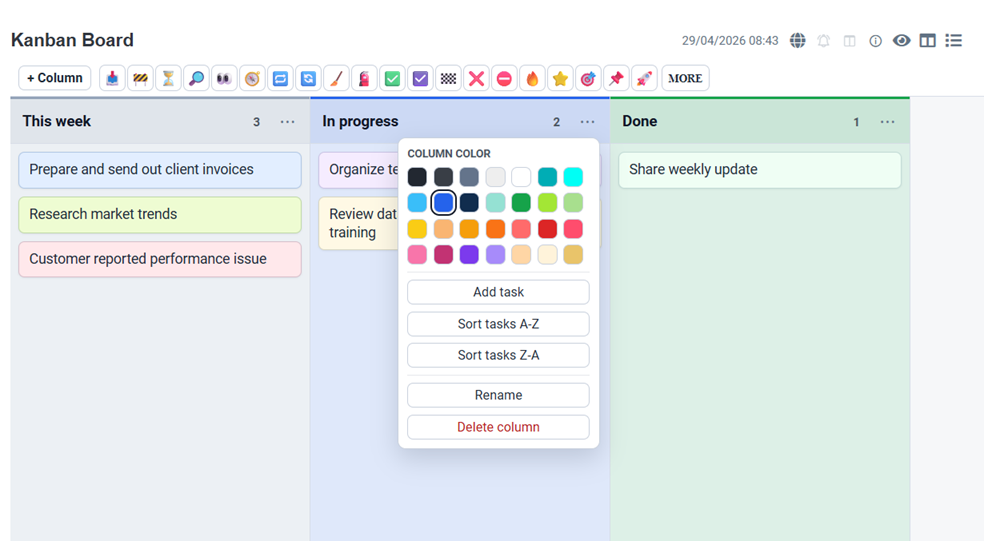Toggle the eye visibility icon

902,41
